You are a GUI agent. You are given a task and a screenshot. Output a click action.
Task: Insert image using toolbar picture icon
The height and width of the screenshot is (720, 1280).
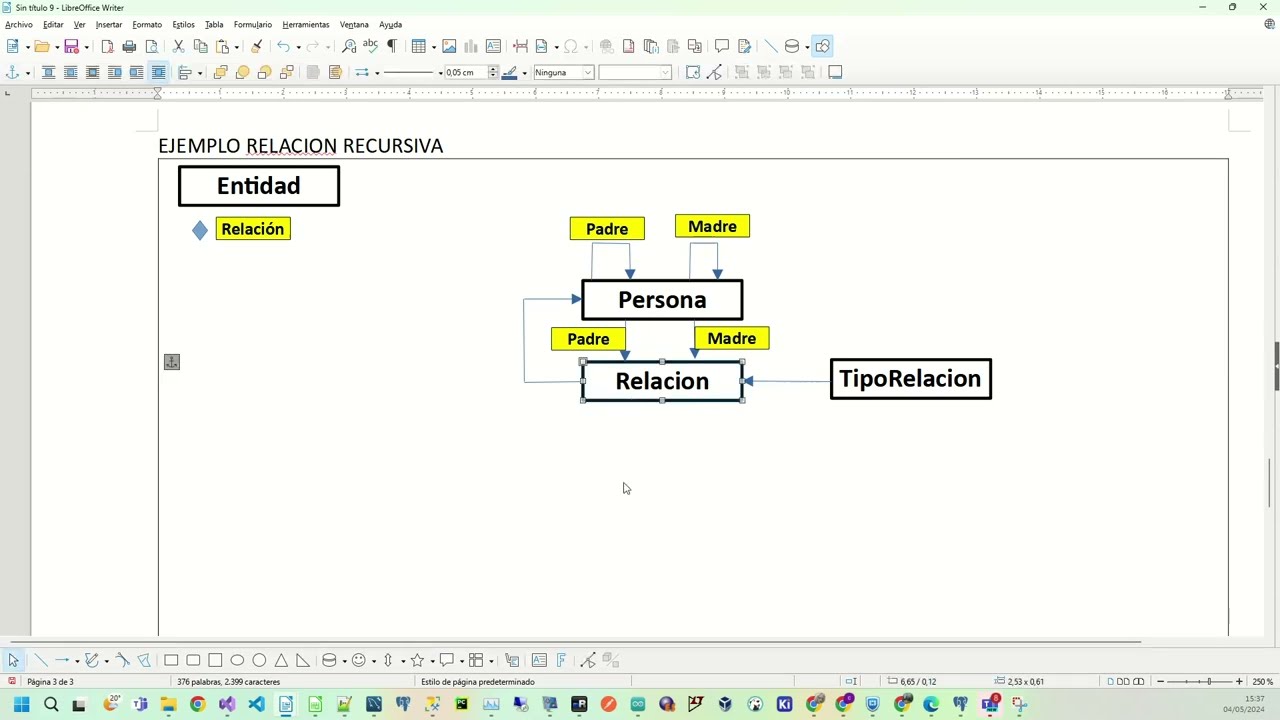coord(449,46)
